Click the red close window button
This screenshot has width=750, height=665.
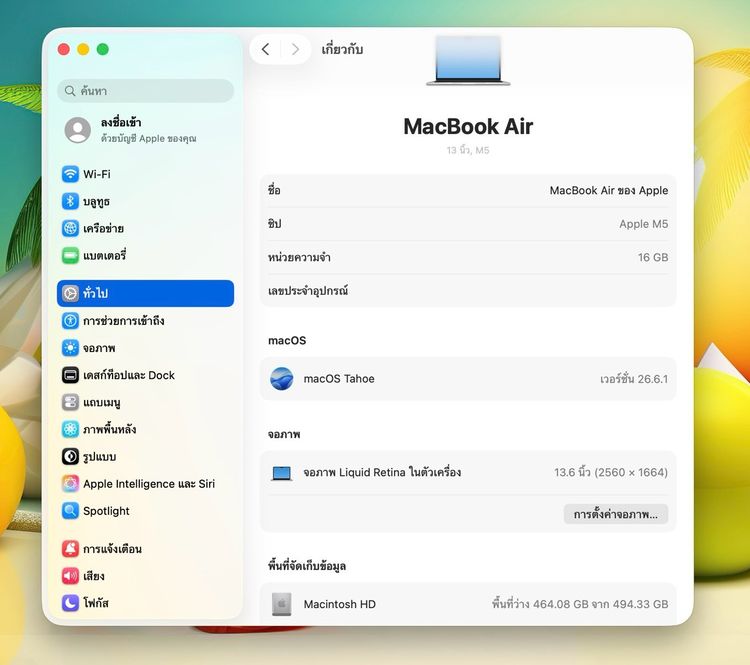tap(64, 49)
